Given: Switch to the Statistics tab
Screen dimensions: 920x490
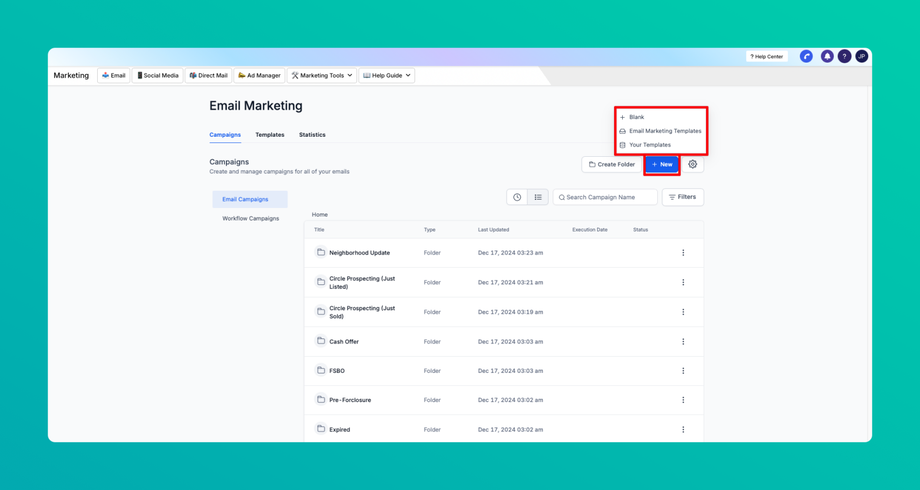Looking at the screenshot, I should tap(312, 135).
